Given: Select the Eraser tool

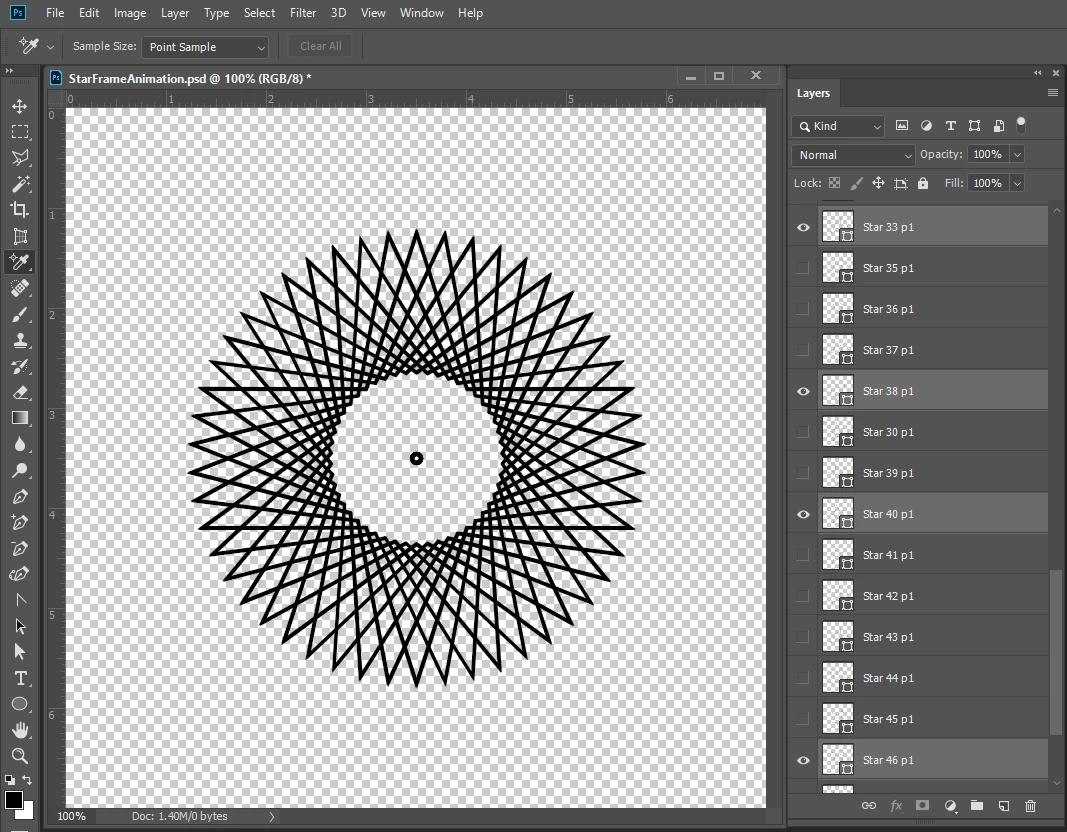Looking at the screenshot, I should [x=20, y=393].
